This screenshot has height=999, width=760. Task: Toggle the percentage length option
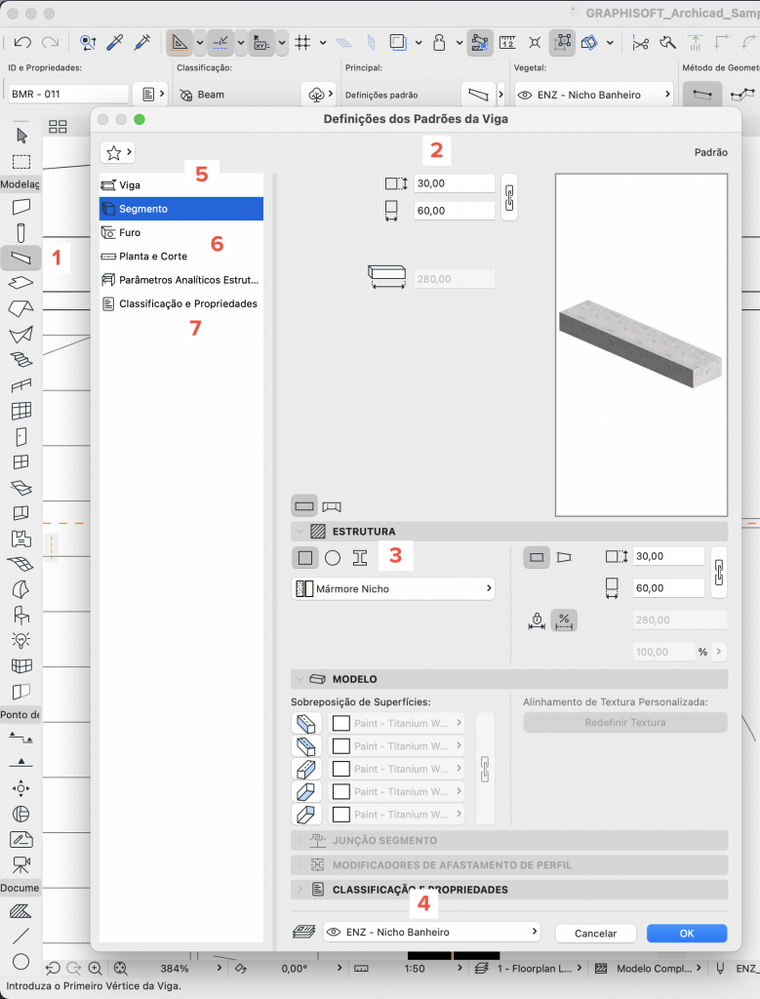click(564, 621)
